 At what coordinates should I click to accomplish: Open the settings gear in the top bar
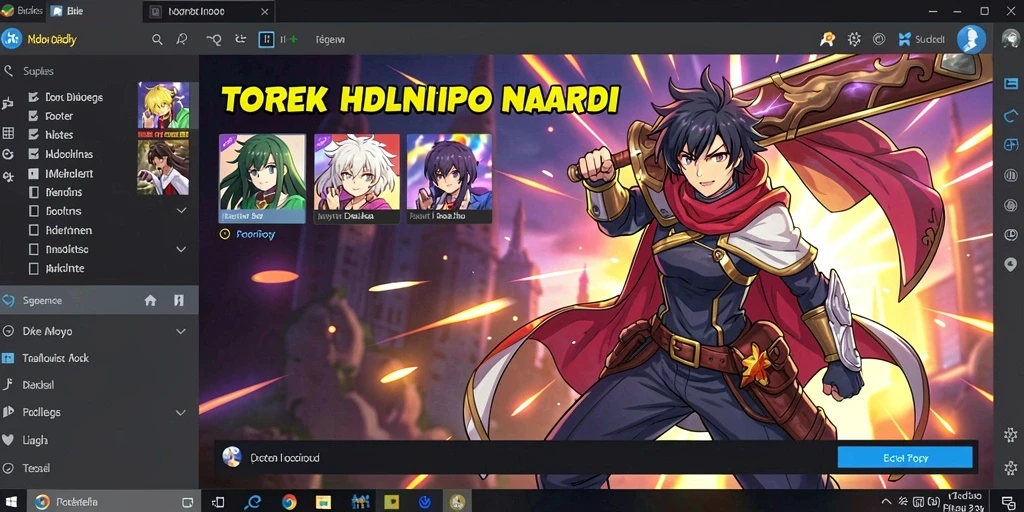click(x=854, y=39)
